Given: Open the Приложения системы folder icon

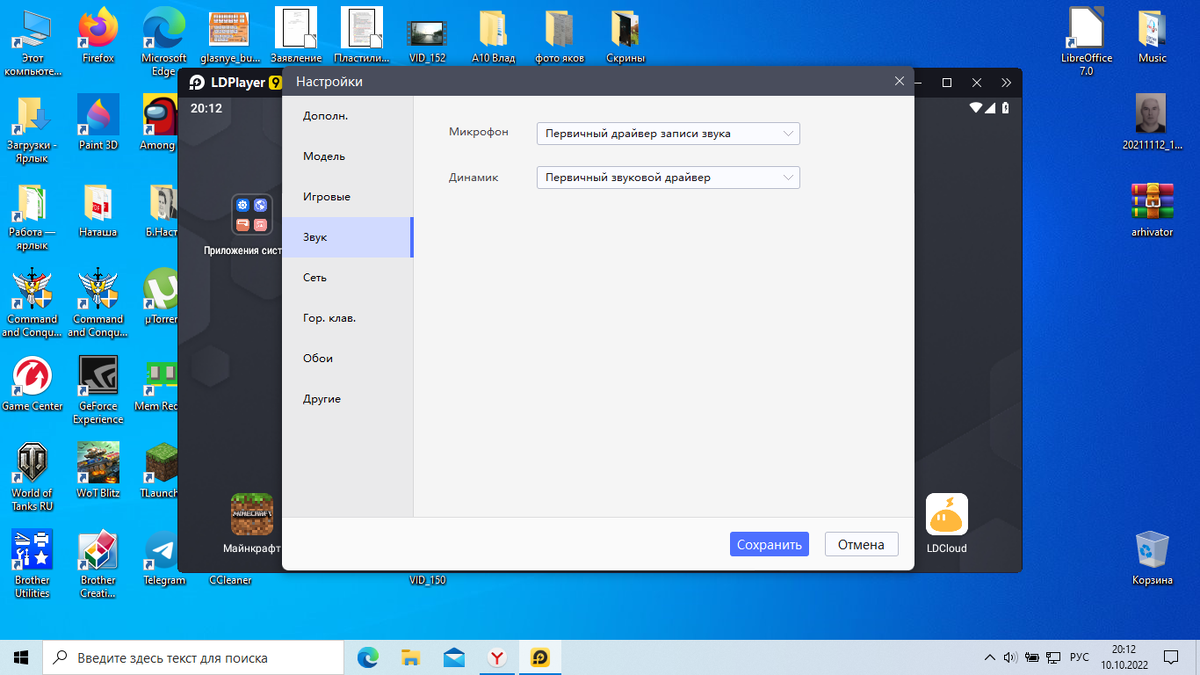Looking at the screenshot, I should tap(252, 215).
